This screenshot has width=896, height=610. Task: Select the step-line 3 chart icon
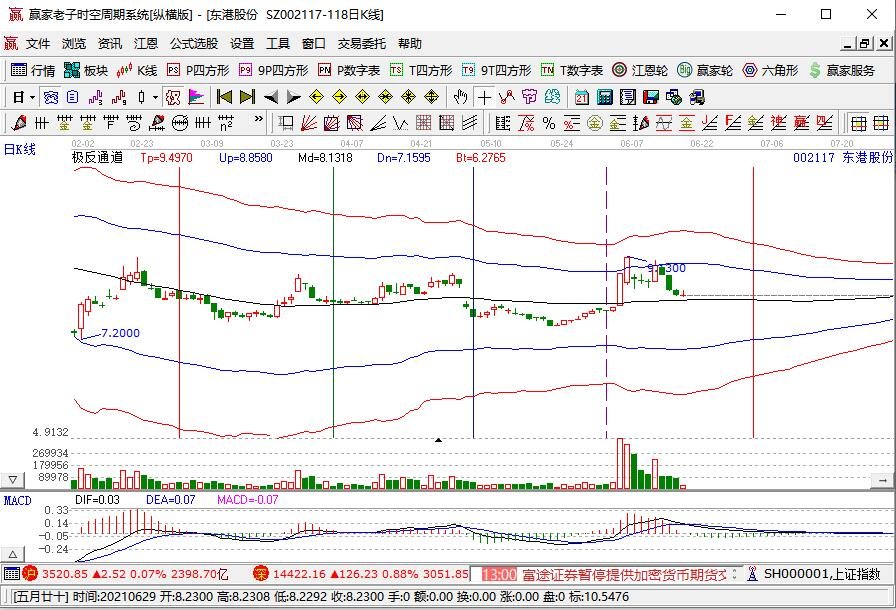coord(95,98)
